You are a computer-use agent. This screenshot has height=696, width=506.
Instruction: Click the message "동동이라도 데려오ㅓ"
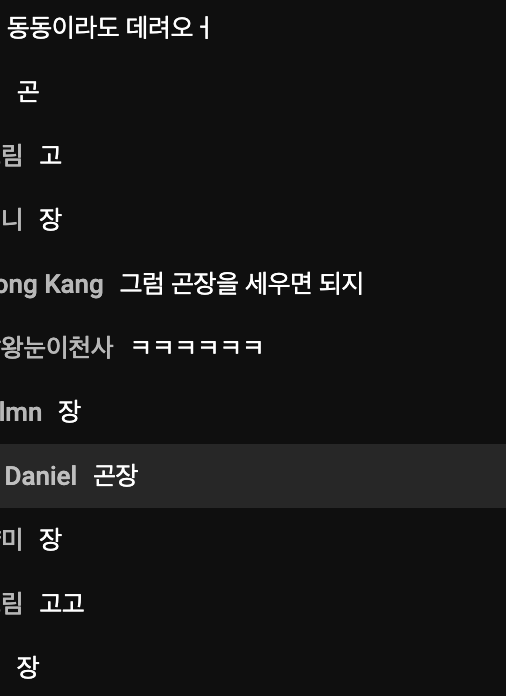(108, 27)
